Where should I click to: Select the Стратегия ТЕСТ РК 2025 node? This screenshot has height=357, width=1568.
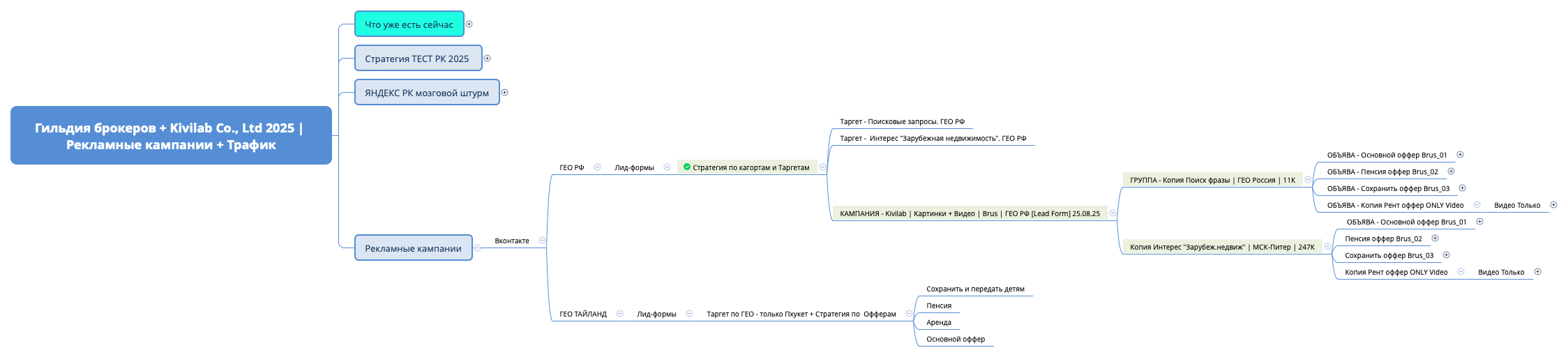click(x=419, y=59)
